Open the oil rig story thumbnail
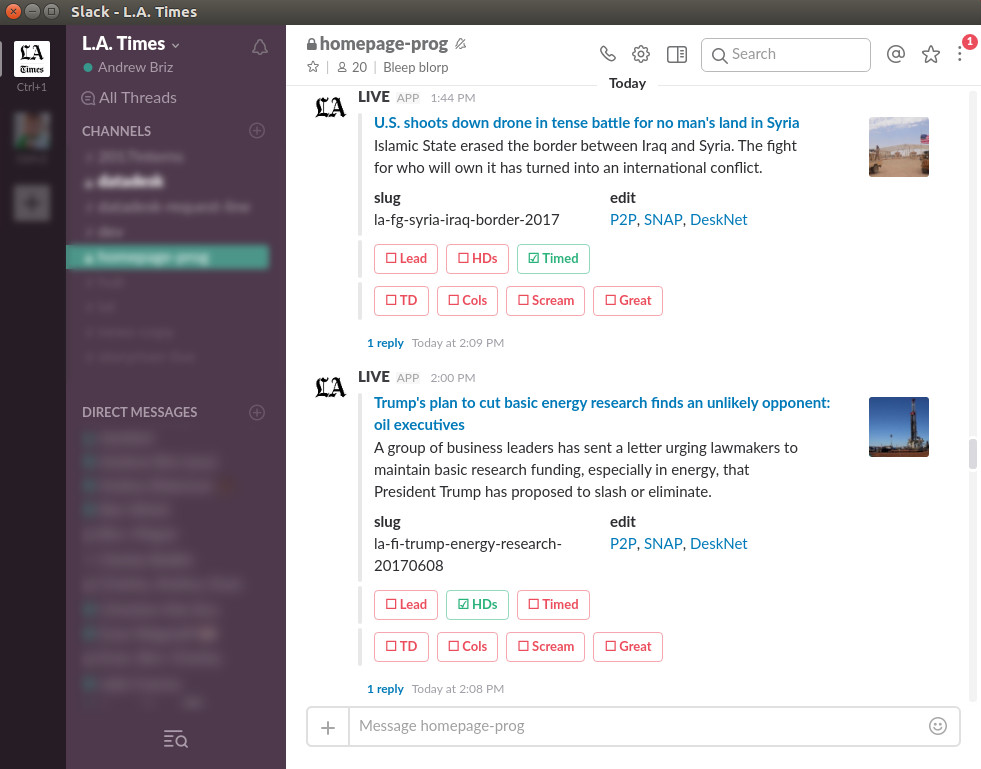Screen dimensions: 981x769 point(898,427)
